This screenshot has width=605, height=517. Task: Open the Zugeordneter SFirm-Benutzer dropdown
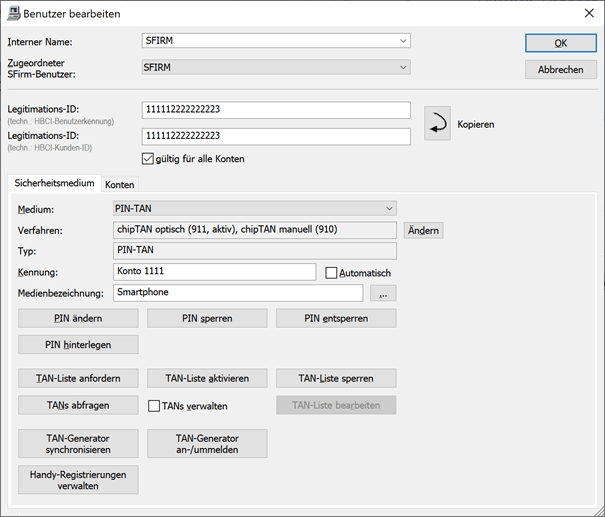click(x=403, y=67)
